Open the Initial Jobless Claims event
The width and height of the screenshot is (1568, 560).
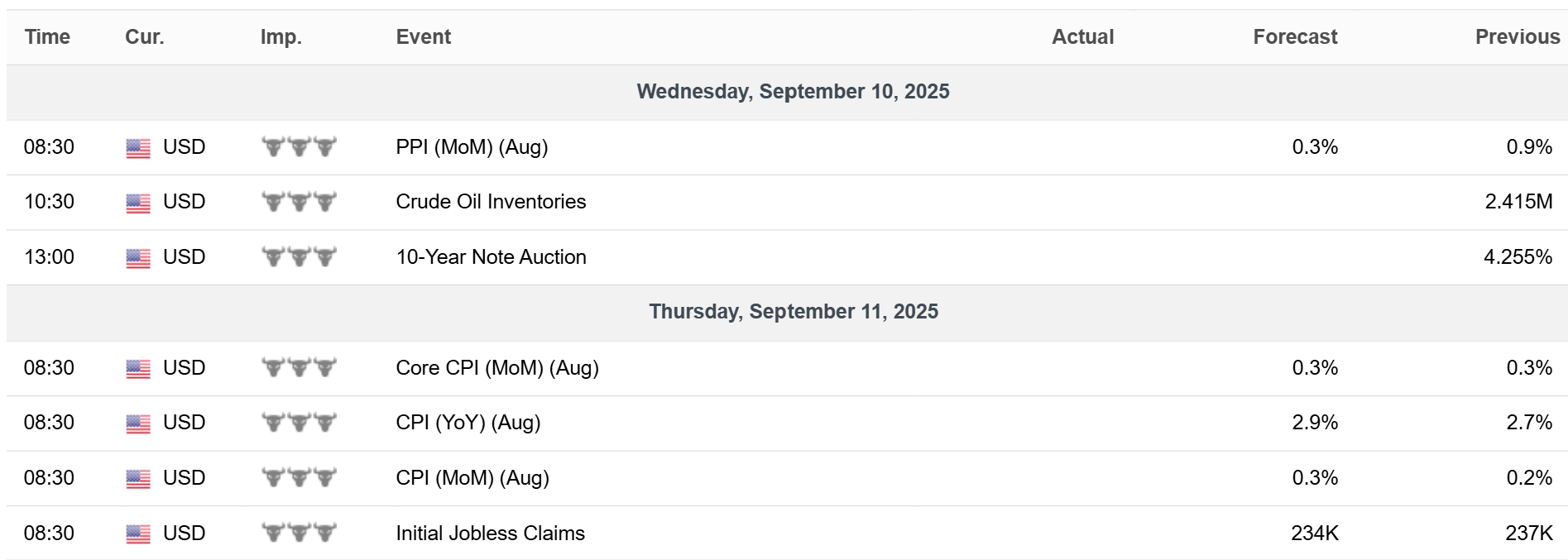(x=490, y=534)
